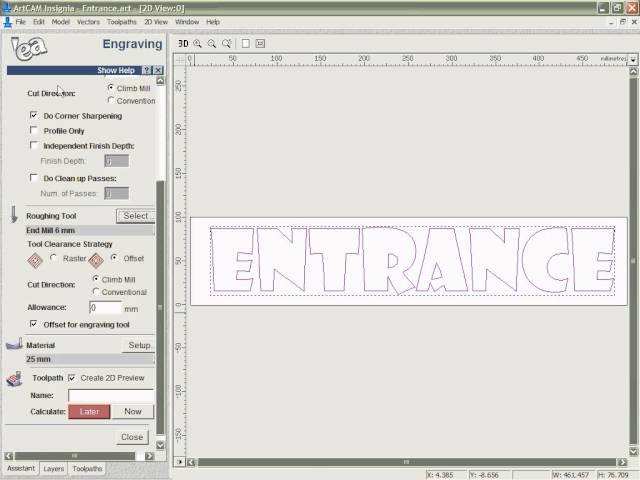Click the Zoom Previous magnifier icon

click(227, 43)
